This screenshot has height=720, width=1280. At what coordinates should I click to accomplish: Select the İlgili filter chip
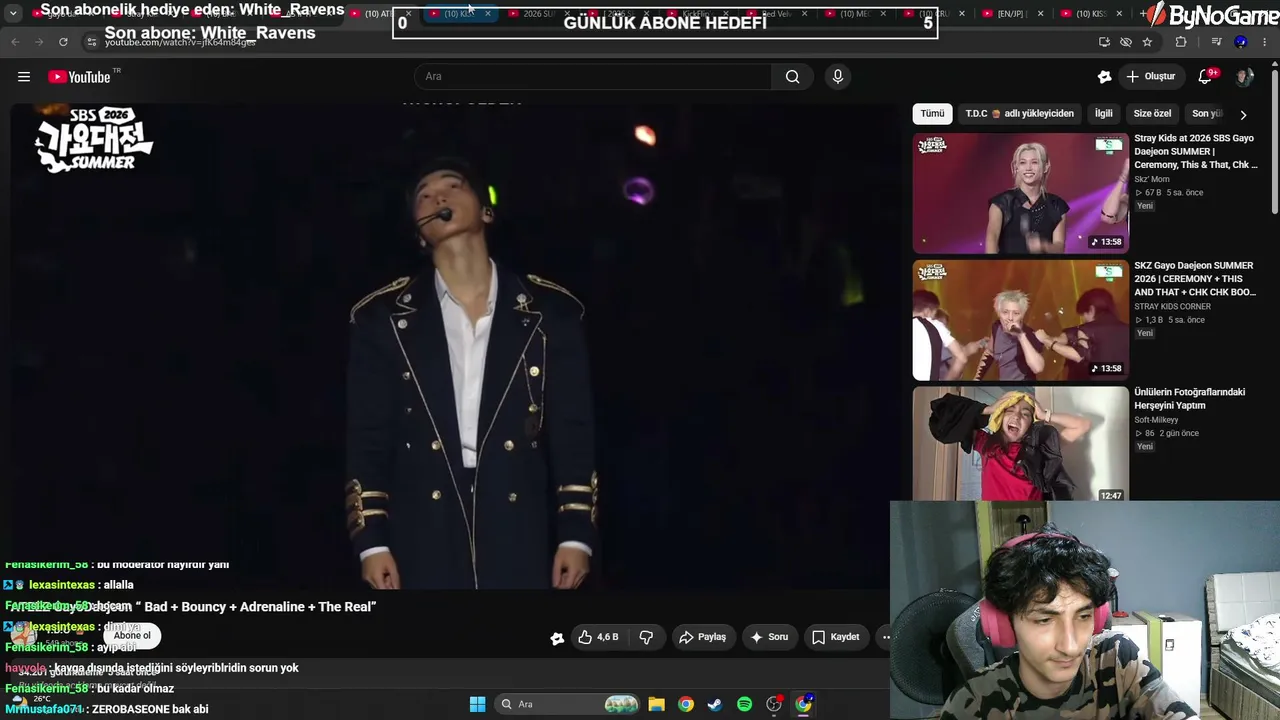(x=1103, y=114)
